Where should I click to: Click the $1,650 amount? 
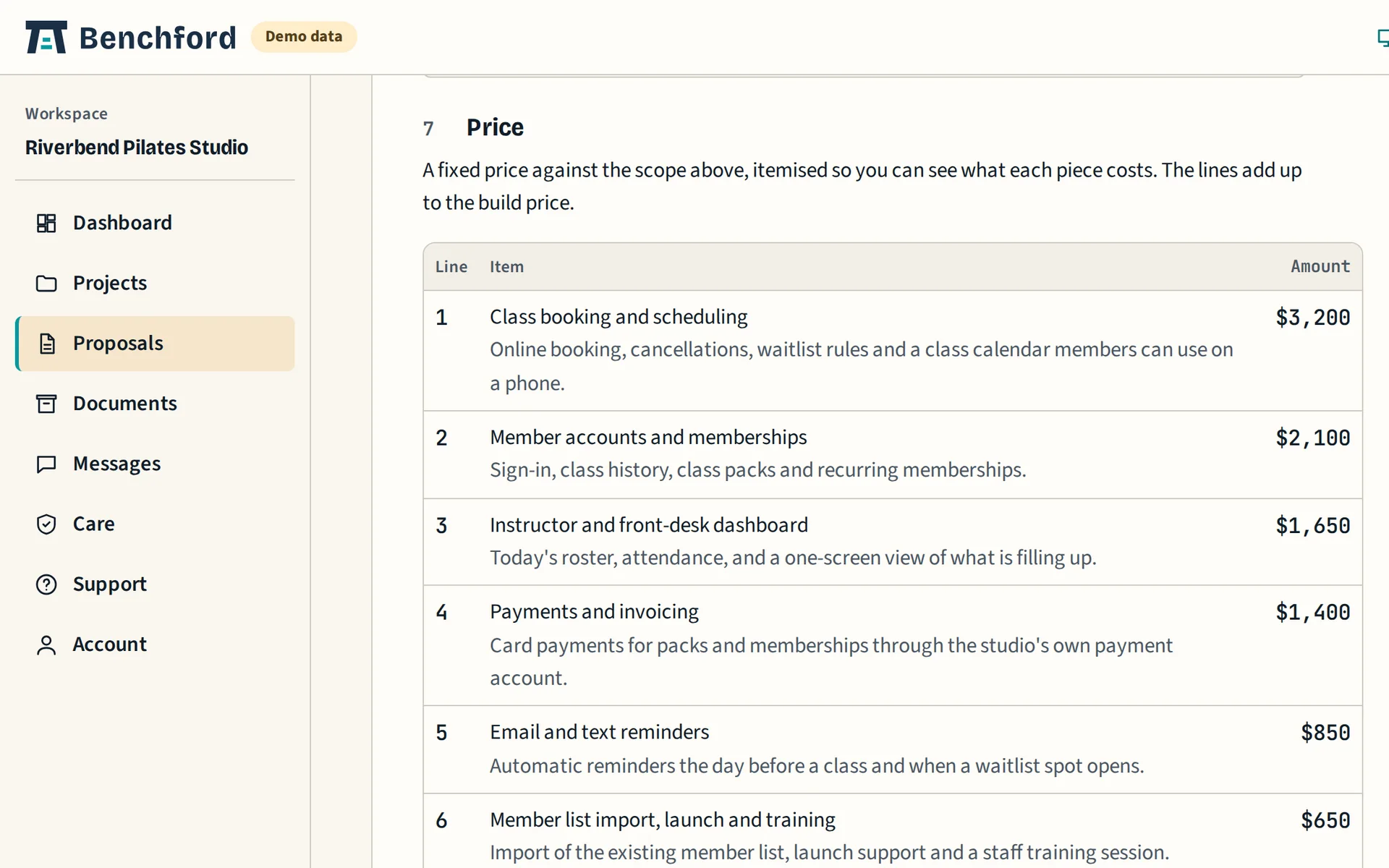tap(1312, 526)
